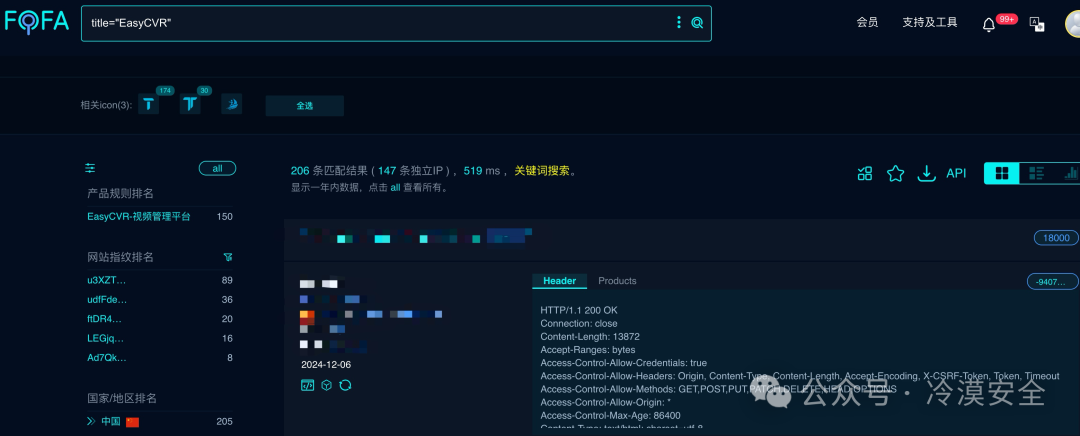Open the FOFA logo home link
The height and width of the screenshot is (436, 1080).
(x=37, y=22)
